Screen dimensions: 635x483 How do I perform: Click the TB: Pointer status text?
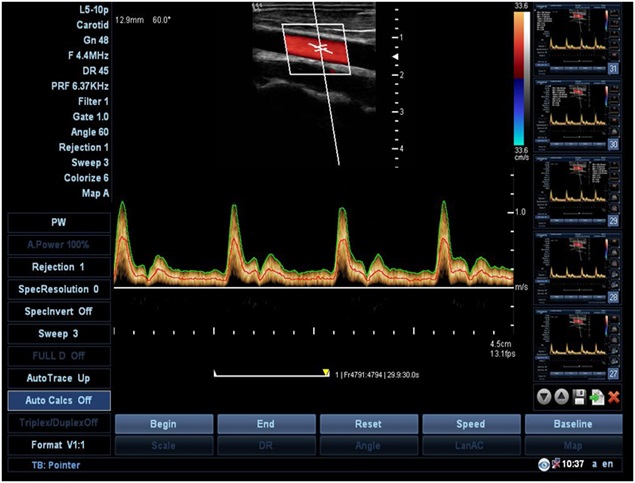(x=56, y=466)
